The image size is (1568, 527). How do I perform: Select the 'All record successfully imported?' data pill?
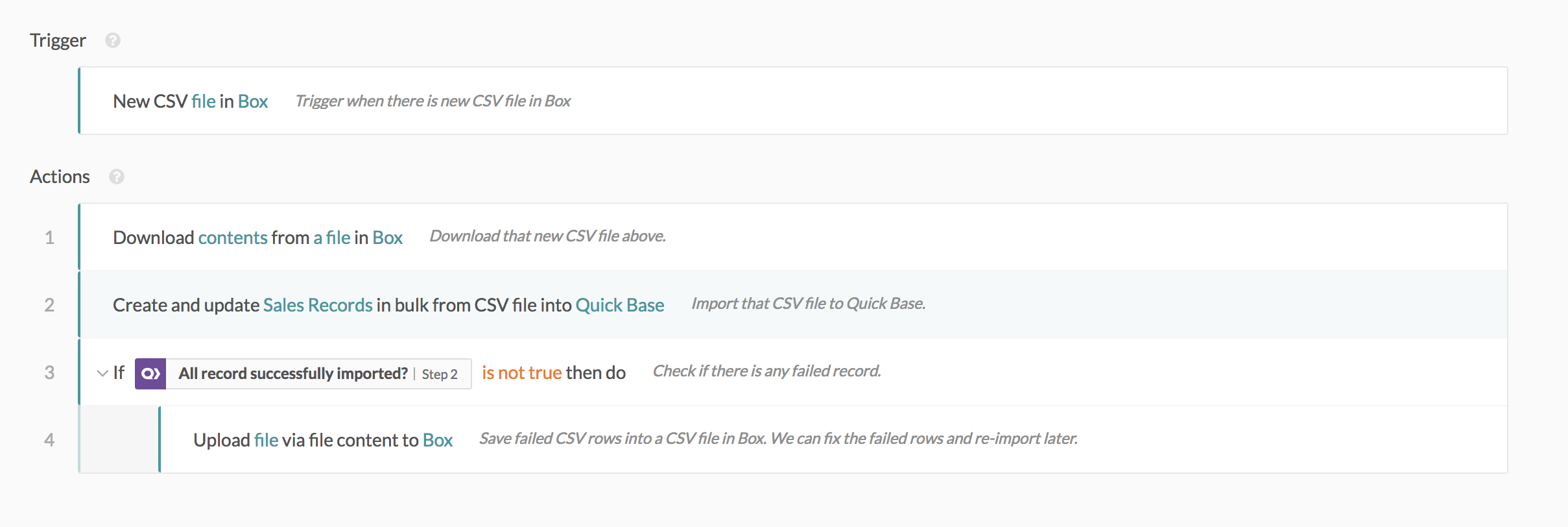point(293,374)
